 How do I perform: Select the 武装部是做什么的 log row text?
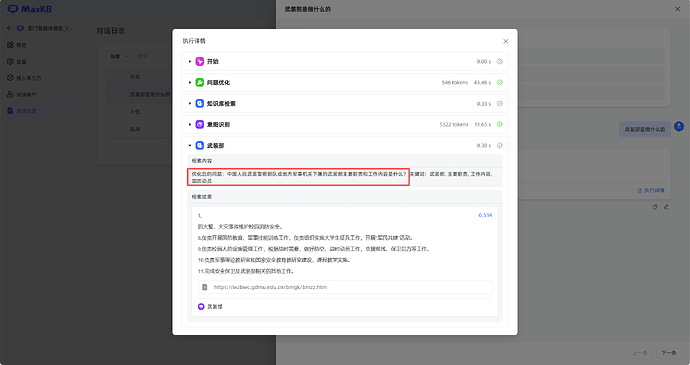[x=150, y=94]
